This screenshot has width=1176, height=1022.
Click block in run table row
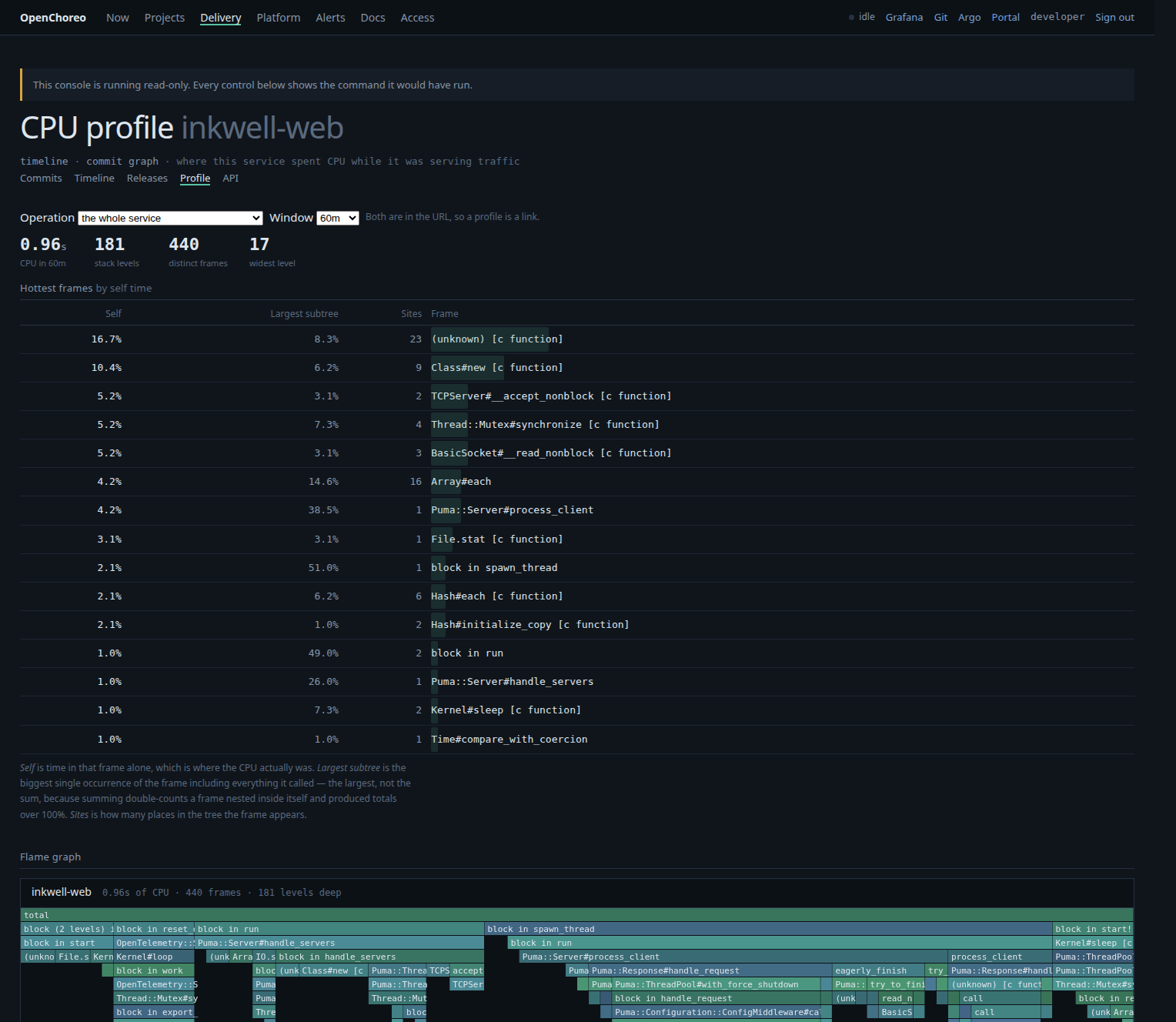coord(577,653)
